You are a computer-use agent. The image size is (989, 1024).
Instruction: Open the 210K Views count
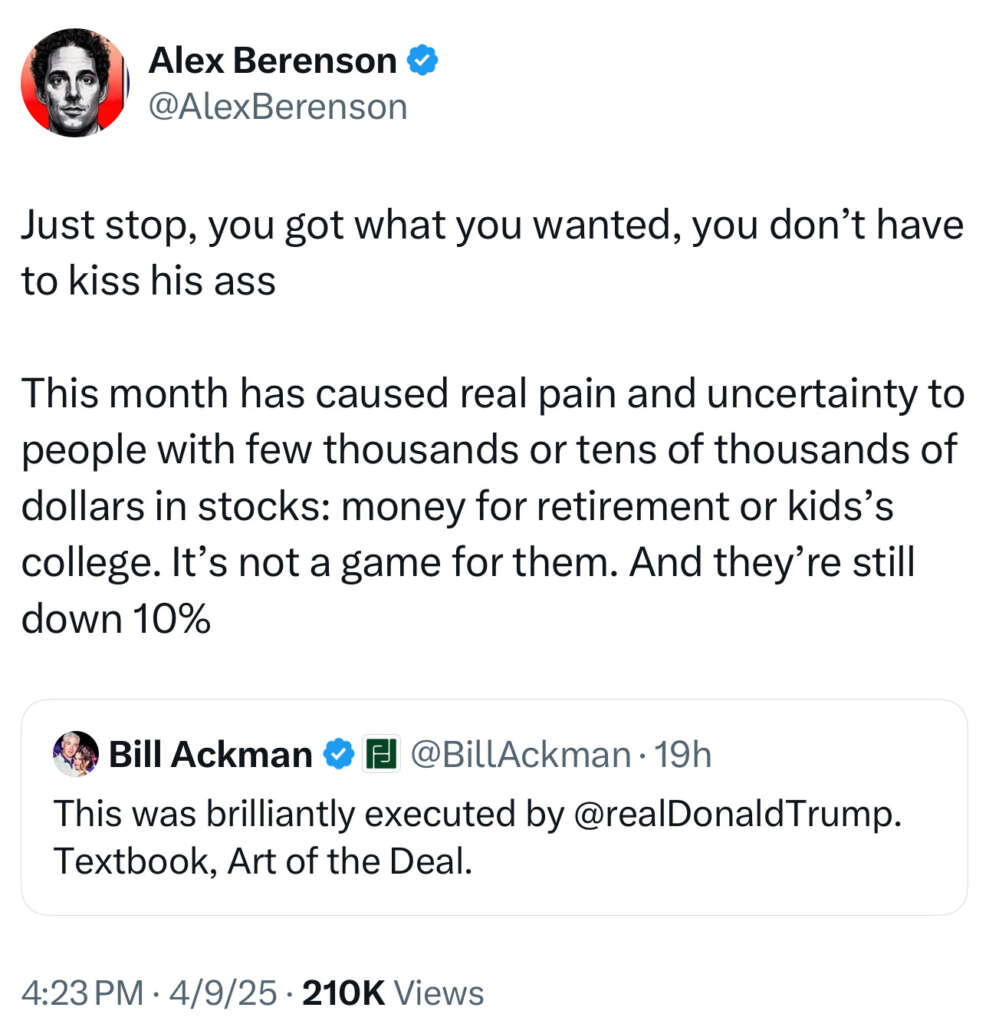tap(392, 993)
